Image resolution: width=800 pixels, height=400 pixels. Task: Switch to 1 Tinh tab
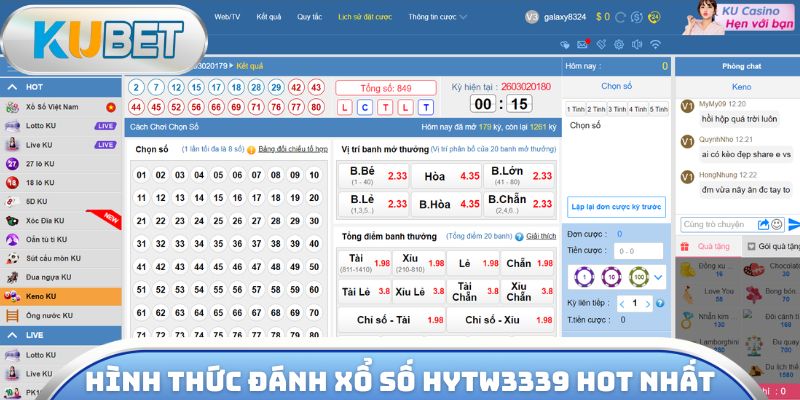point(576,109)
